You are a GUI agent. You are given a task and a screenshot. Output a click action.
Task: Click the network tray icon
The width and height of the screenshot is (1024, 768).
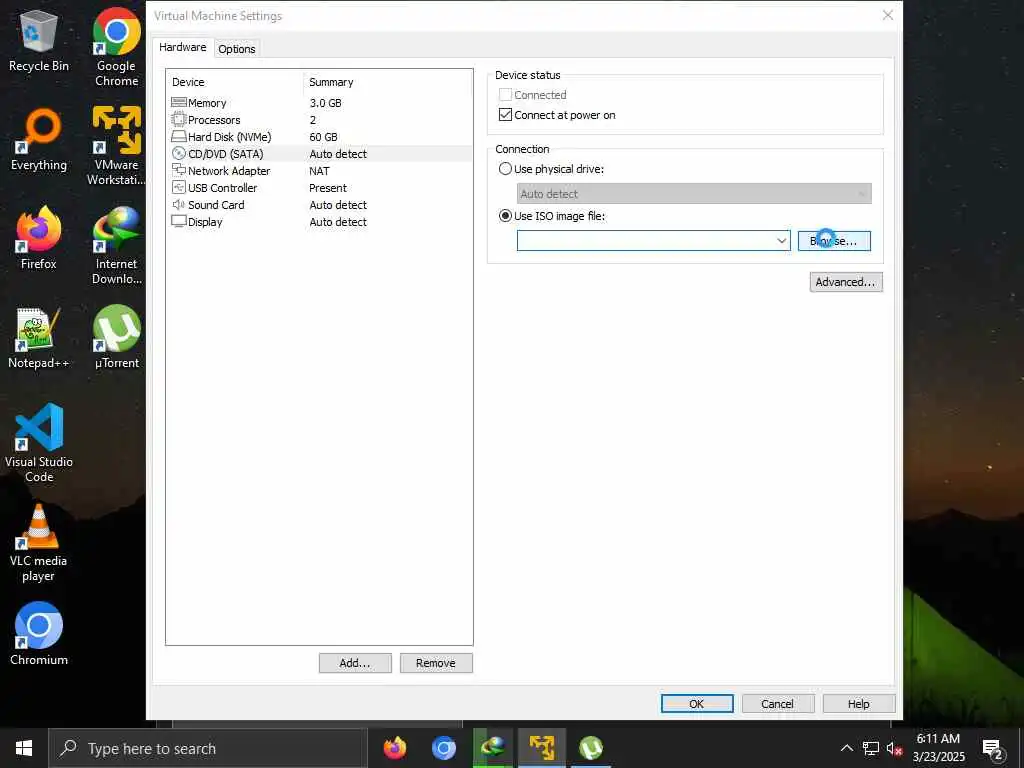(871, 748)
